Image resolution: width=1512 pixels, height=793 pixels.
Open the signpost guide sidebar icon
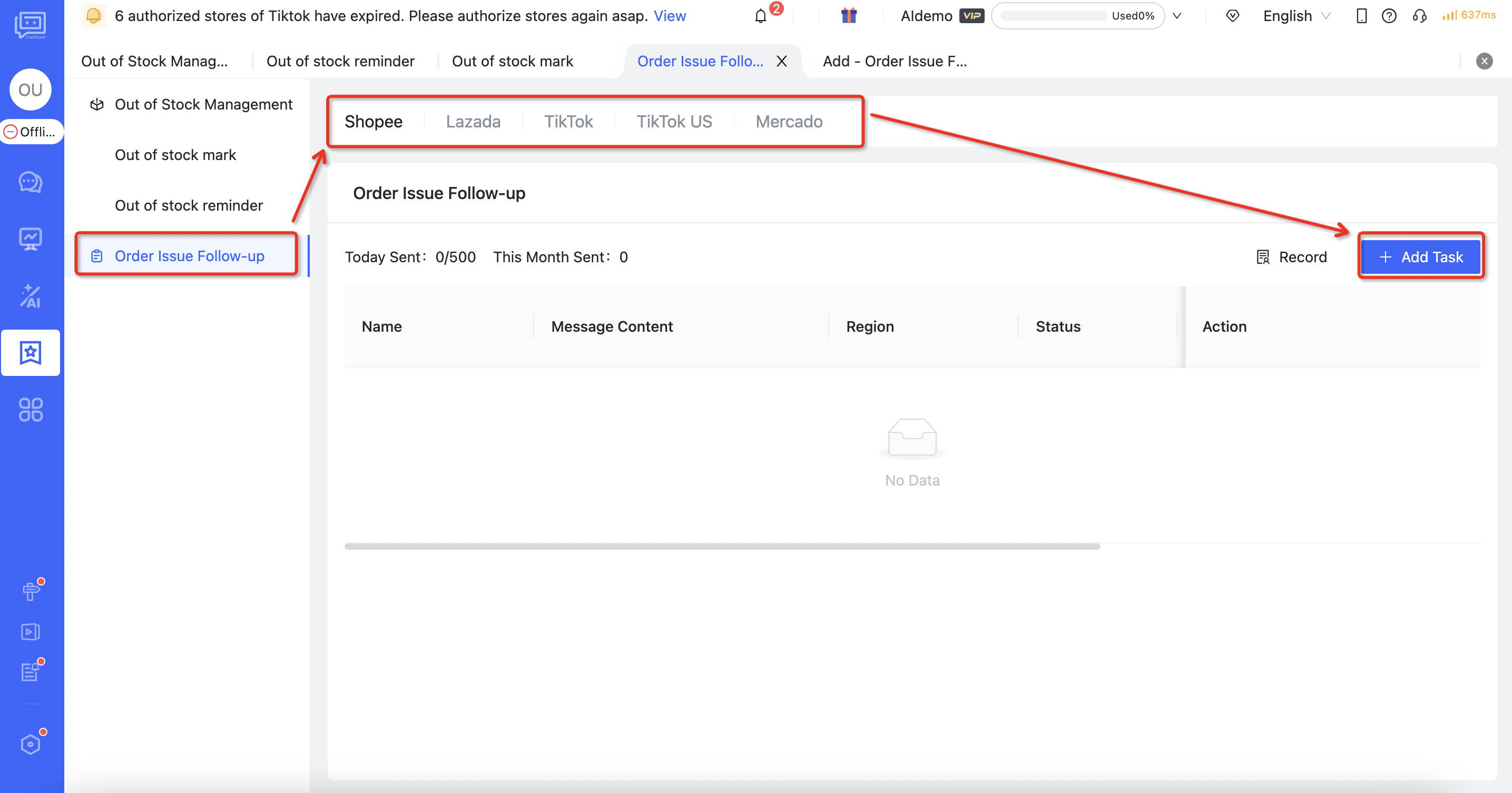tap(32, 591)
